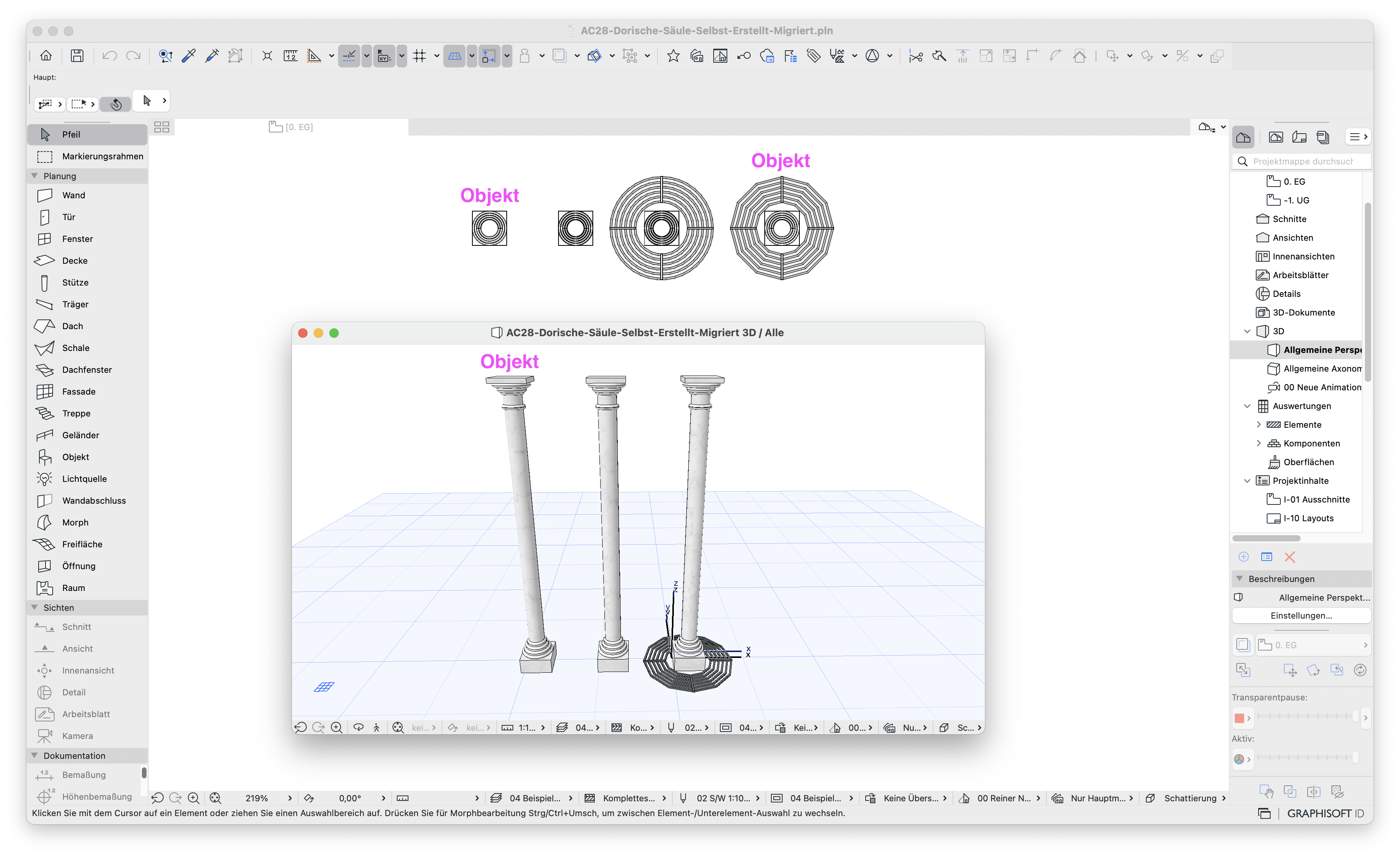The image size is (1400, 857).
Task: Click the Save floppy disk icon
Action: [77, 56]
